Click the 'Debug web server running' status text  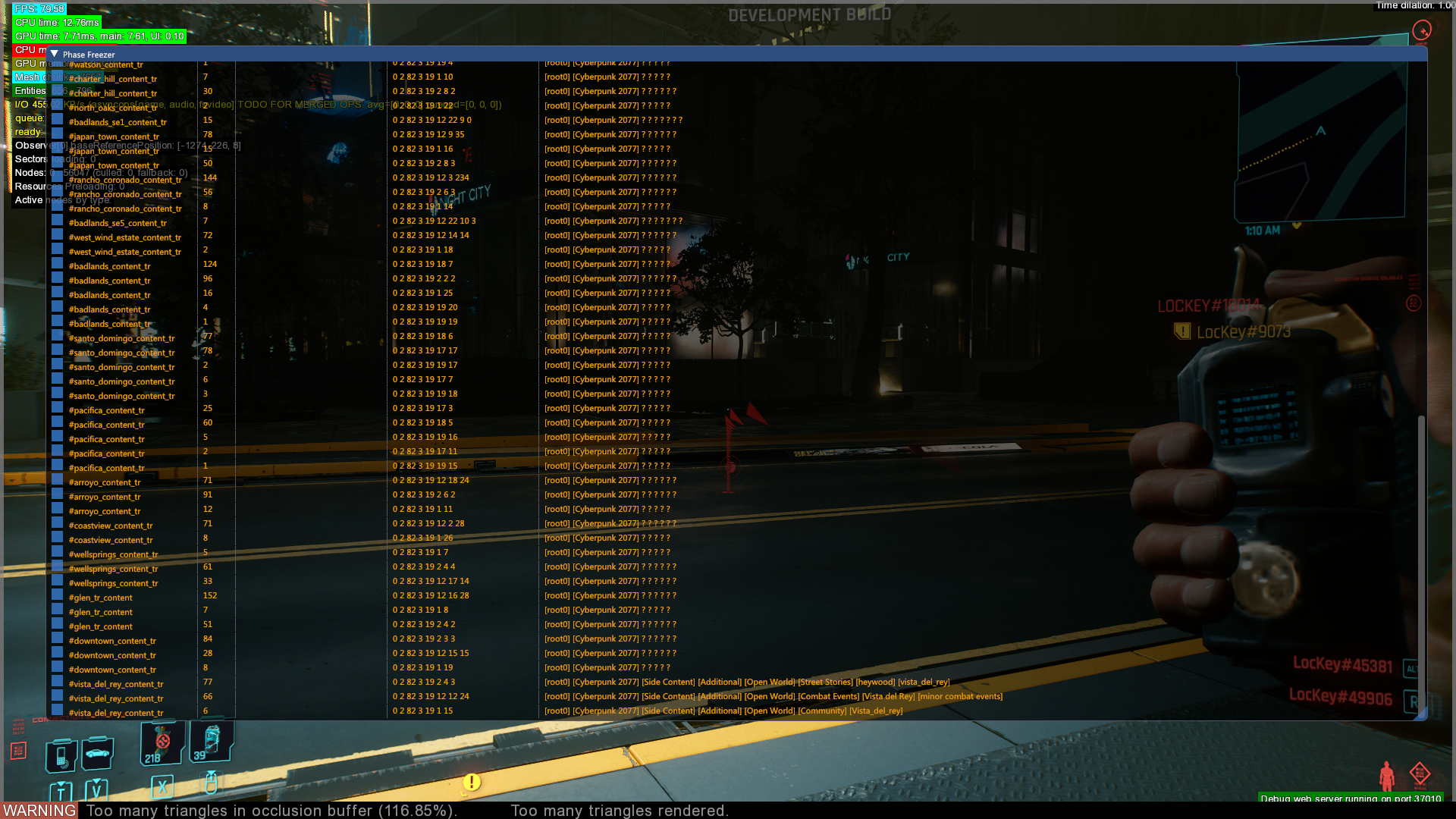tap(1351, 798)
